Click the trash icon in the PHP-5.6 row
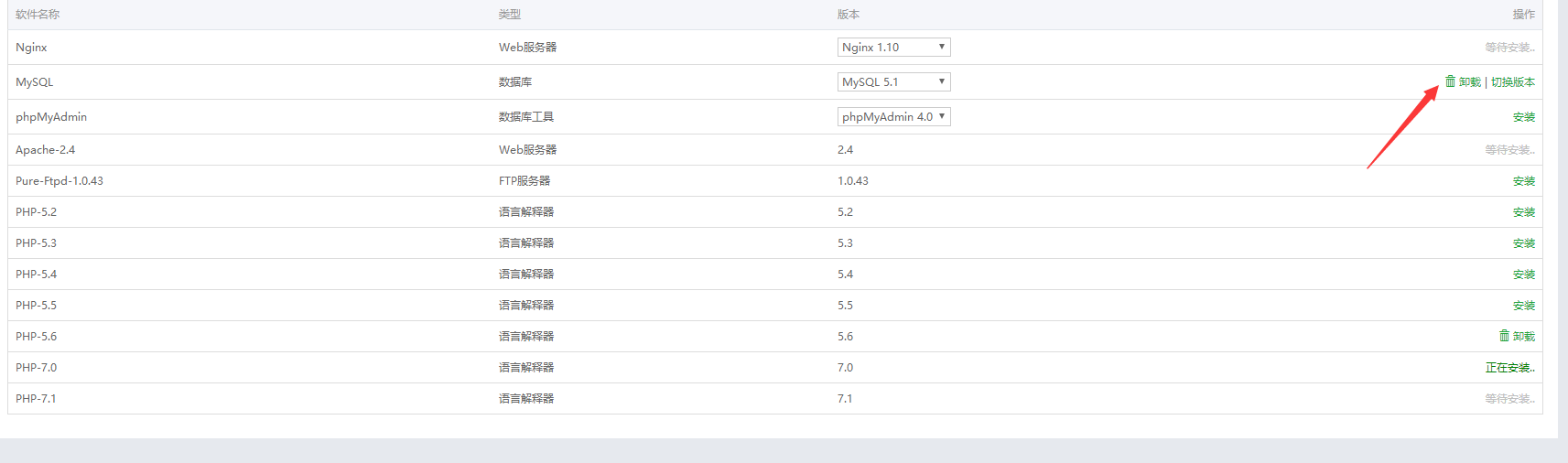The image size is (1568, 463). [1504, 336]
